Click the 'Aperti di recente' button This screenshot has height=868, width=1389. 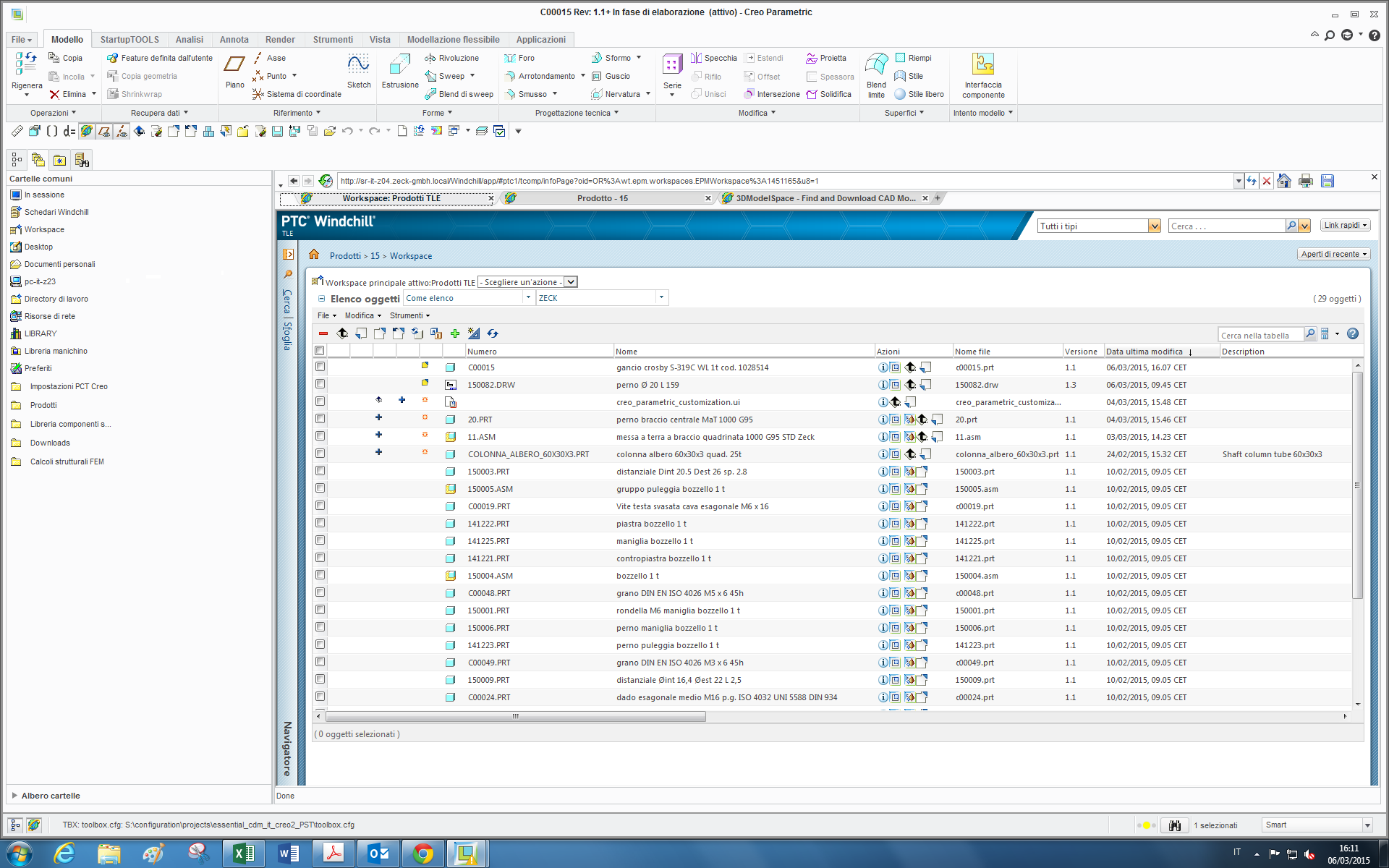(1333, 254)
